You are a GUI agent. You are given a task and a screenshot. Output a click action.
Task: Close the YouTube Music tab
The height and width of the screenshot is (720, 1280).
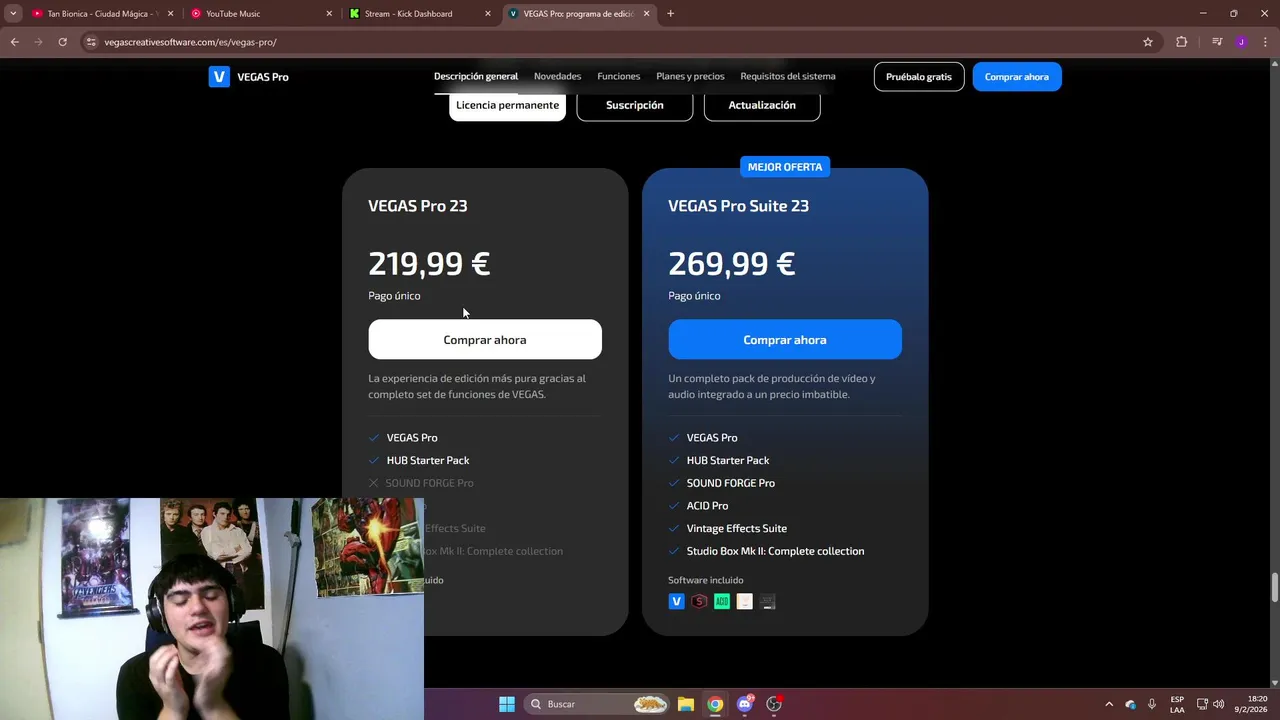pyautogui.click(x=329, y=14)
